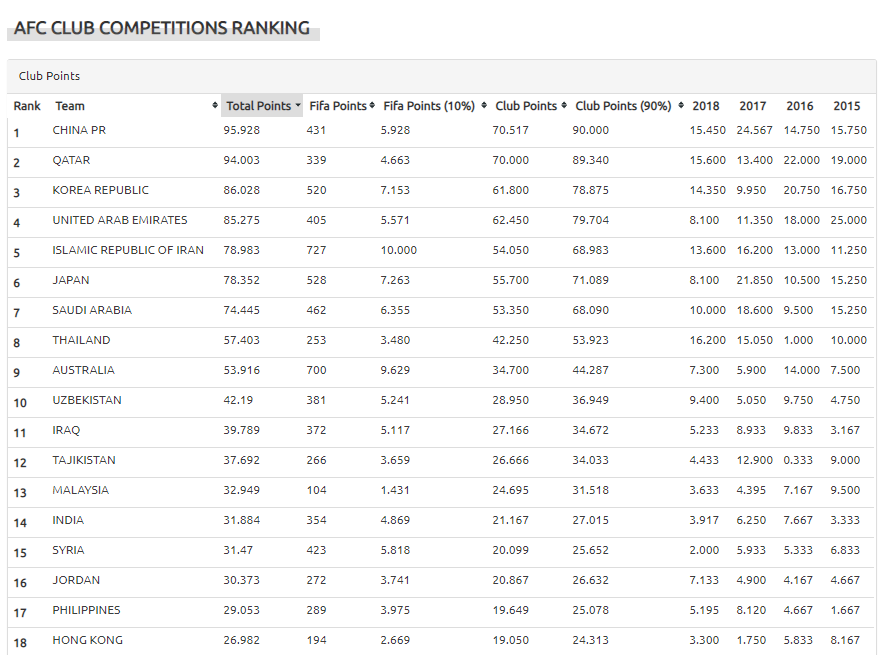
Task: Click the 2016 column header
Action: (799, 106)
